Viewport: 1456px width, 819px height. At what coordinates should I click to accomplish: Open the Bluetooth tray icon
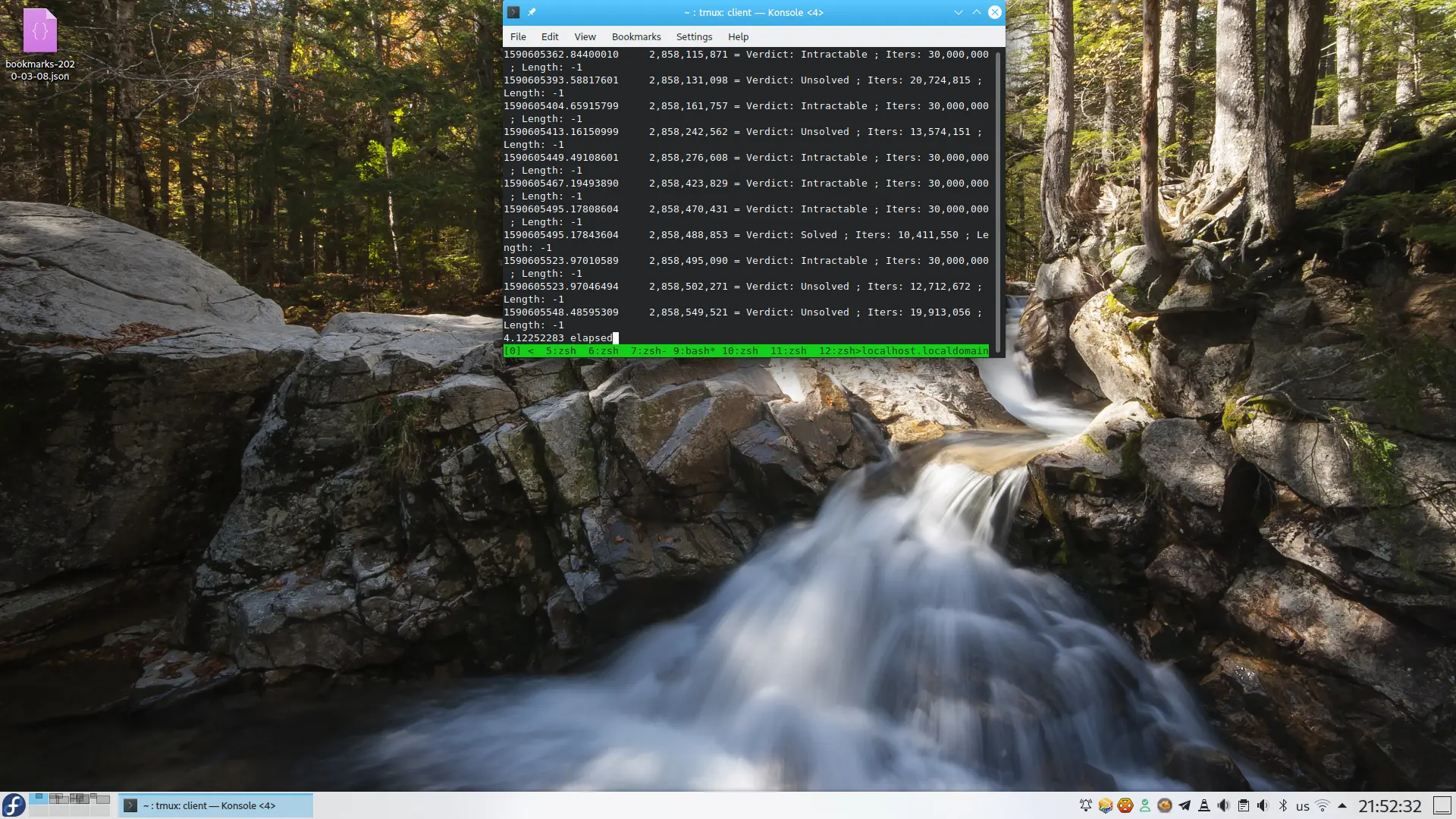(x=1283, y=805)
